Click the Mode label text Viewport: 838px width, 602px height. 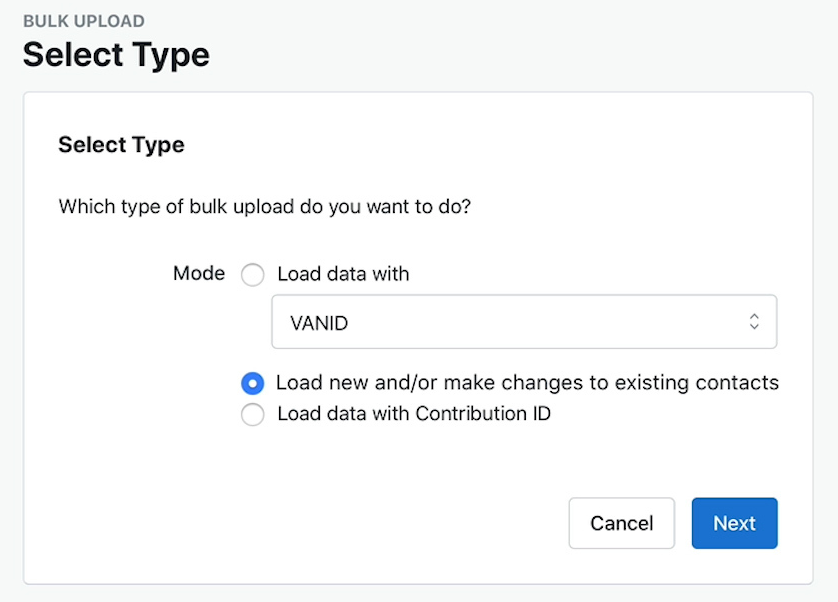[199, 274]
